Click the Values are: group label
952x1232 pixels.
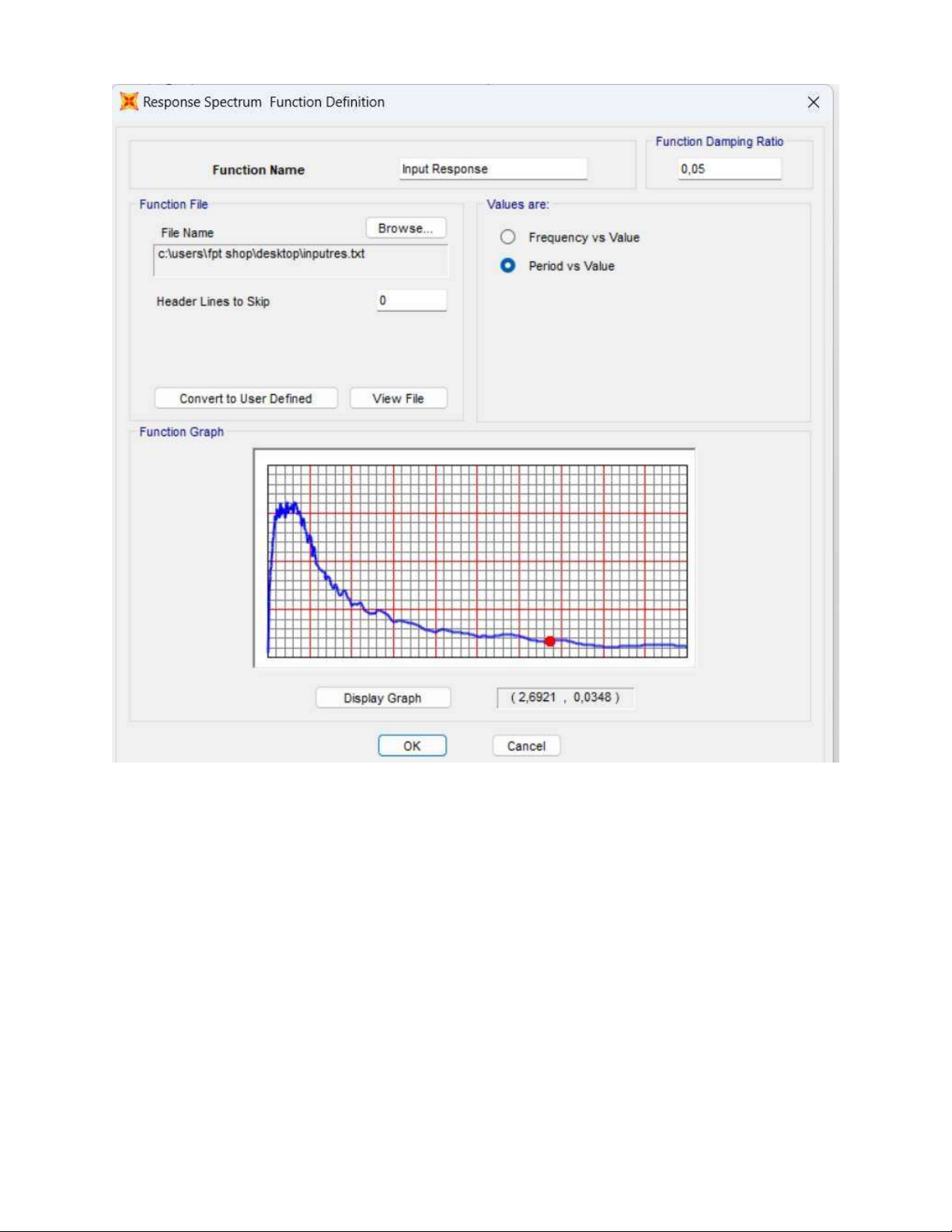[x=518, y=204]
